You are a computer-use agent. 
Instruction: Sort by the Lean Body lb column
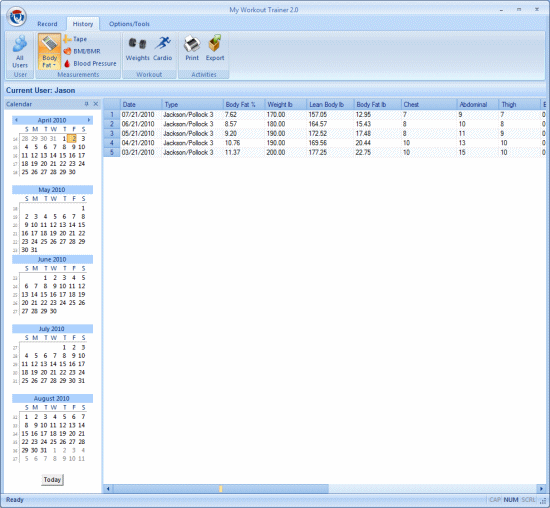(x=330, y=105)
